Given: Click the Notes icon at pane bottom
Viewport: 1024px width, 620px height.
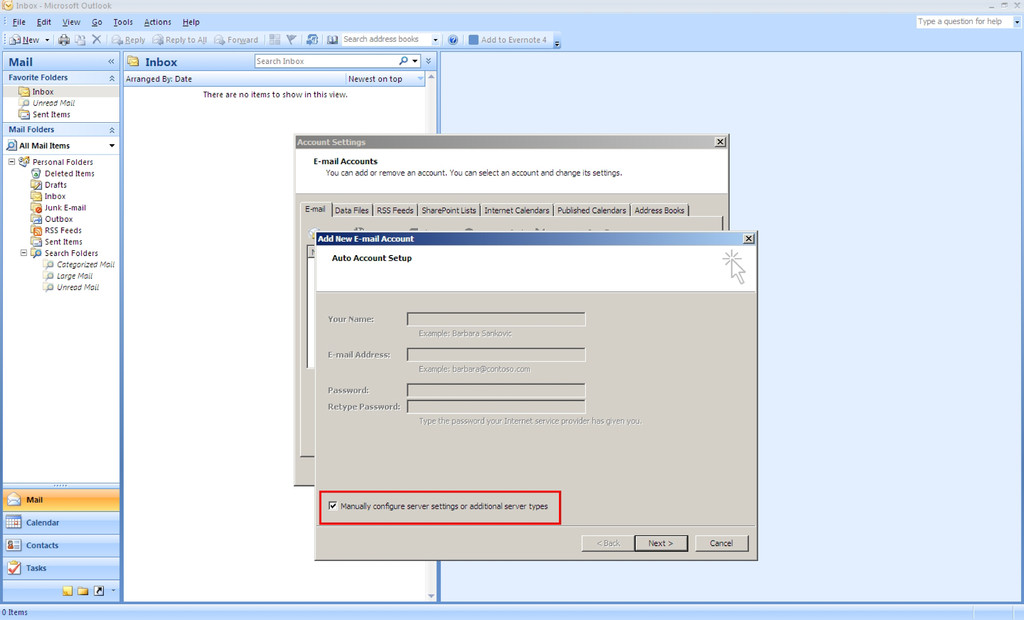Looking at the screenshot, I should (68, 591).
